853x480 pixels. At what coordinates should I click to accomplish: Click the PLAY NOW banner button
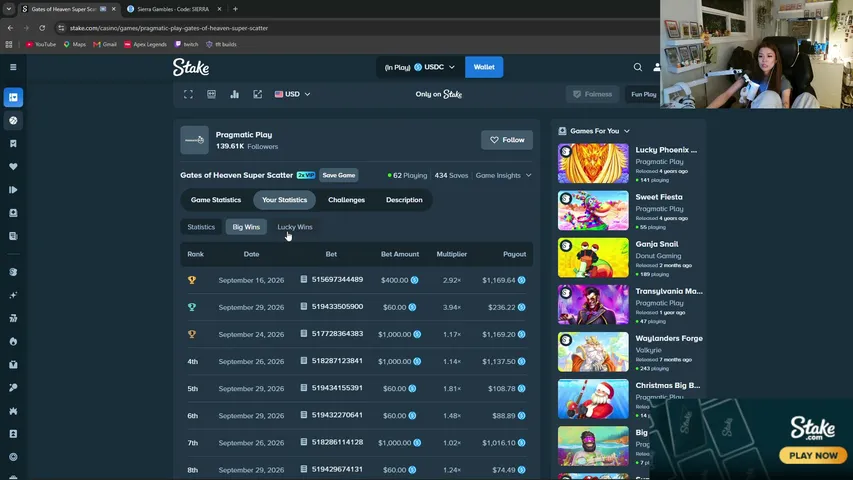pos(813,456)
